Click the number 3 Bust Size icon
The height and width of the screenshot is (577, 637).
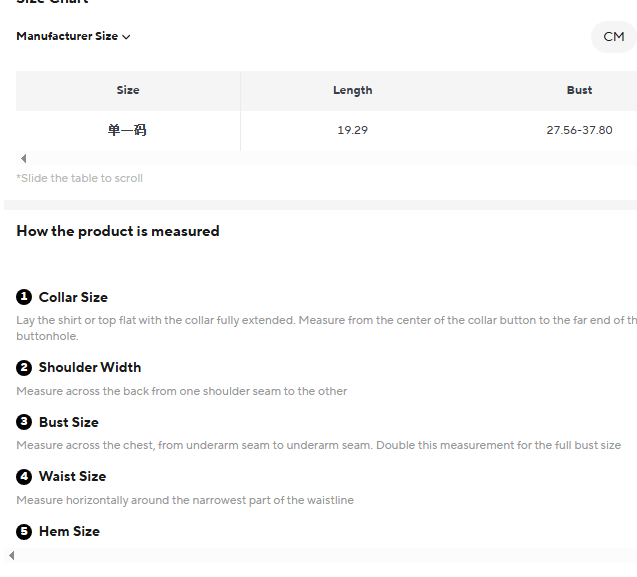pyautogui.click(x=24, y=422)
